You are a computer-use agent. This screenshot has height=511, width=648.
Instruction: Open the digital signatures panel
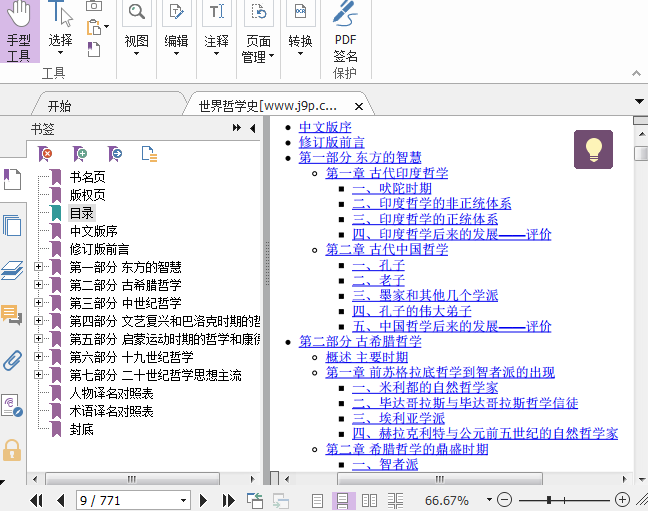click(x=12, y=406)
